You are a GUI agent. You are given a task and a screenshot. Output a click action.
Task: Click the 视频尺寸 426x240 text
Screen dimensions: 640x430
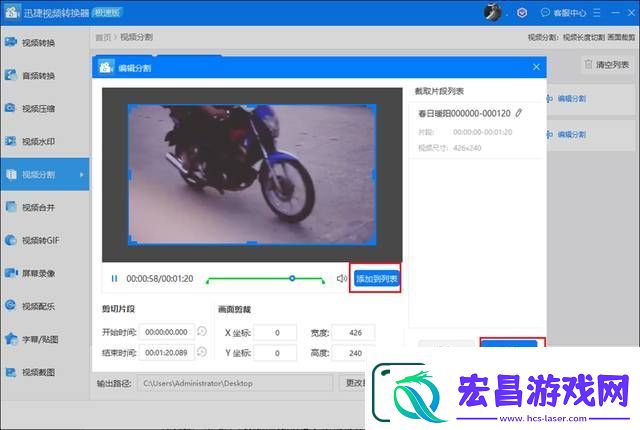pyautogui.click(x=449, y=148)
